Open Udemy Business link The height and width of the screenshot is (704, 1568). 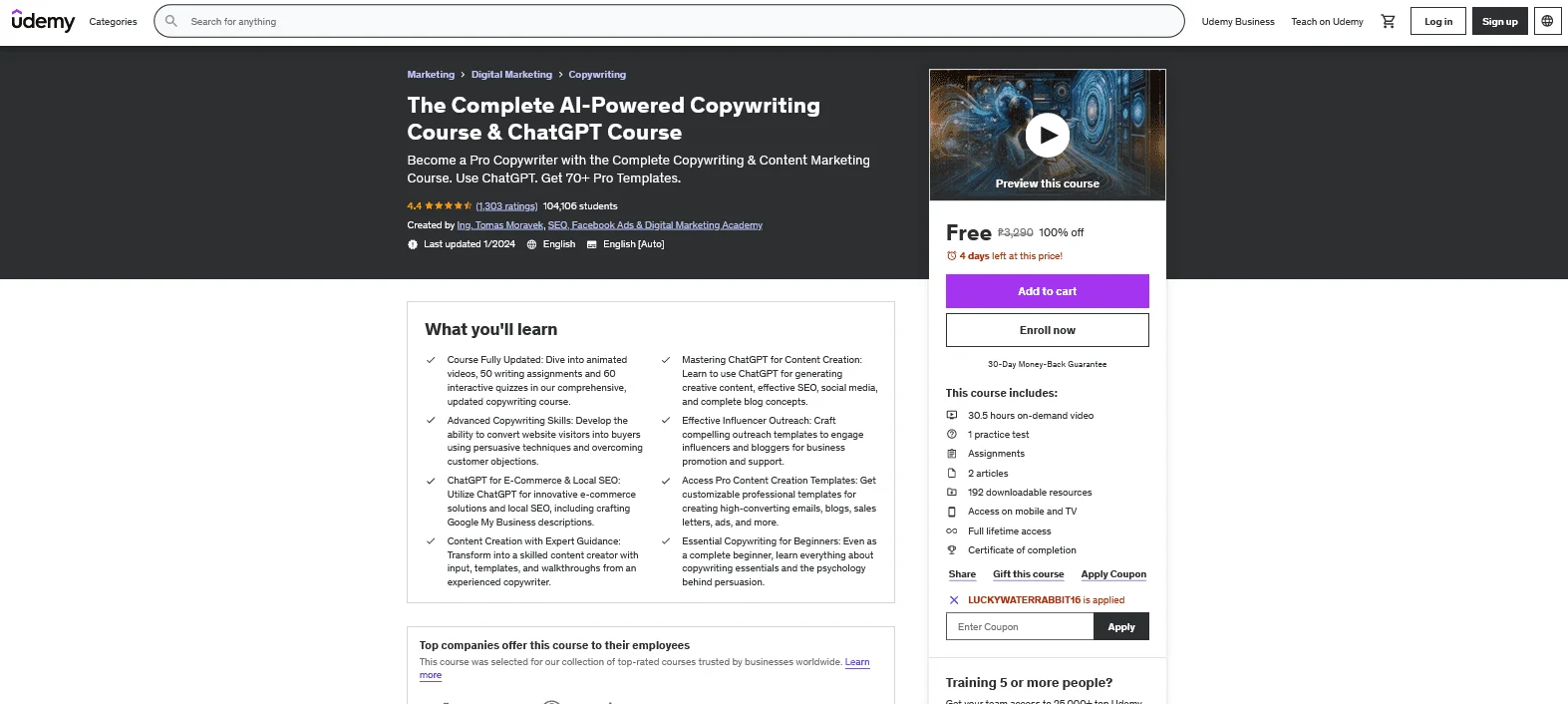1238,21
